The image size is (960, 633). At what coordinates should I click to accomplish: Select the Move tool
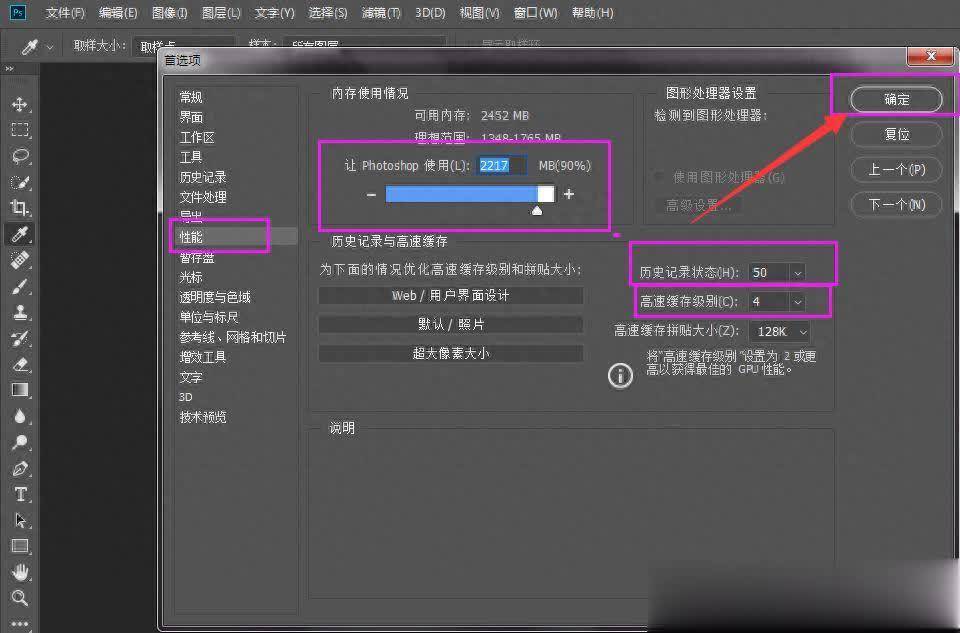click(x=20, y=104)
